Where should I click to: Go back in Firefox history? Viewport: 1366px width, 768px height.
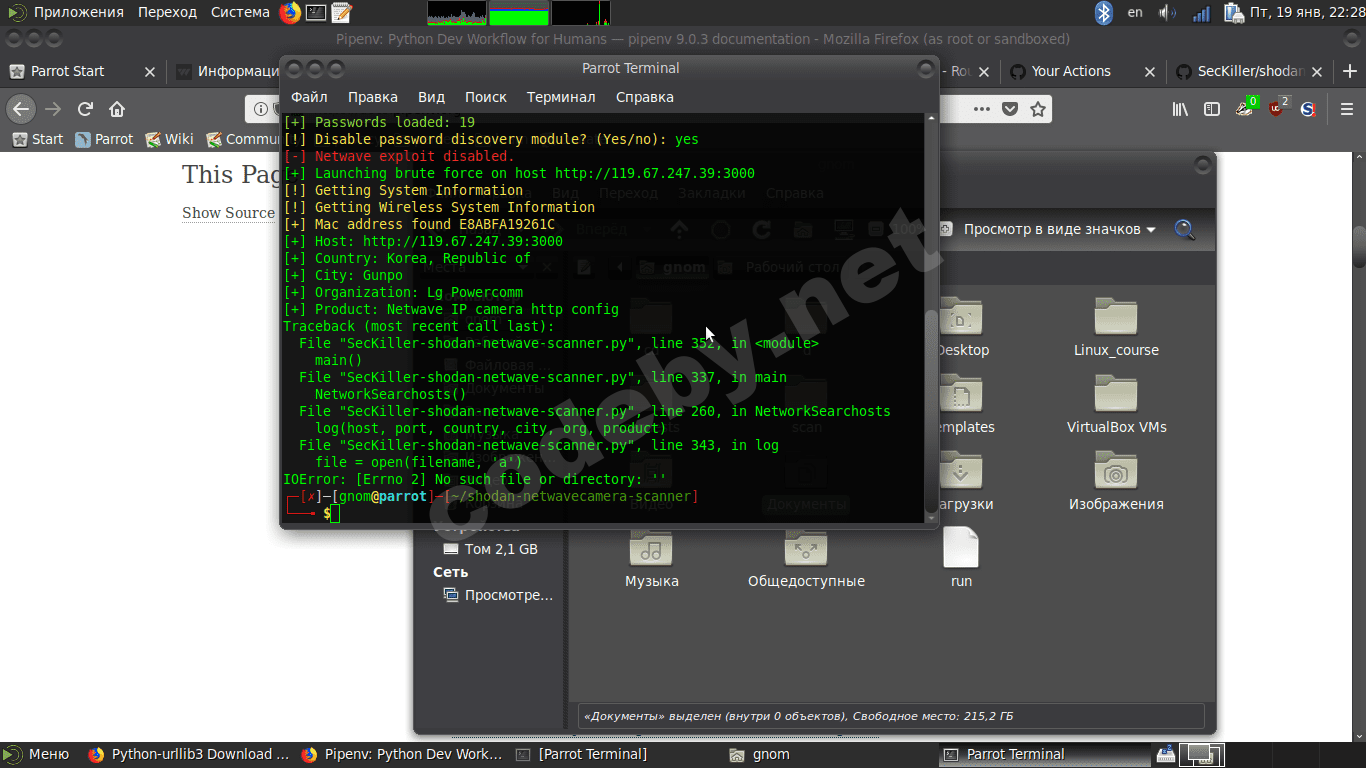(21, 108)
